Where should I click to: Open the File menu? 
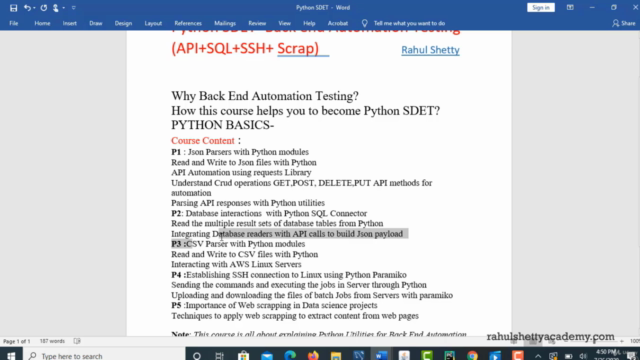(13, 23)
